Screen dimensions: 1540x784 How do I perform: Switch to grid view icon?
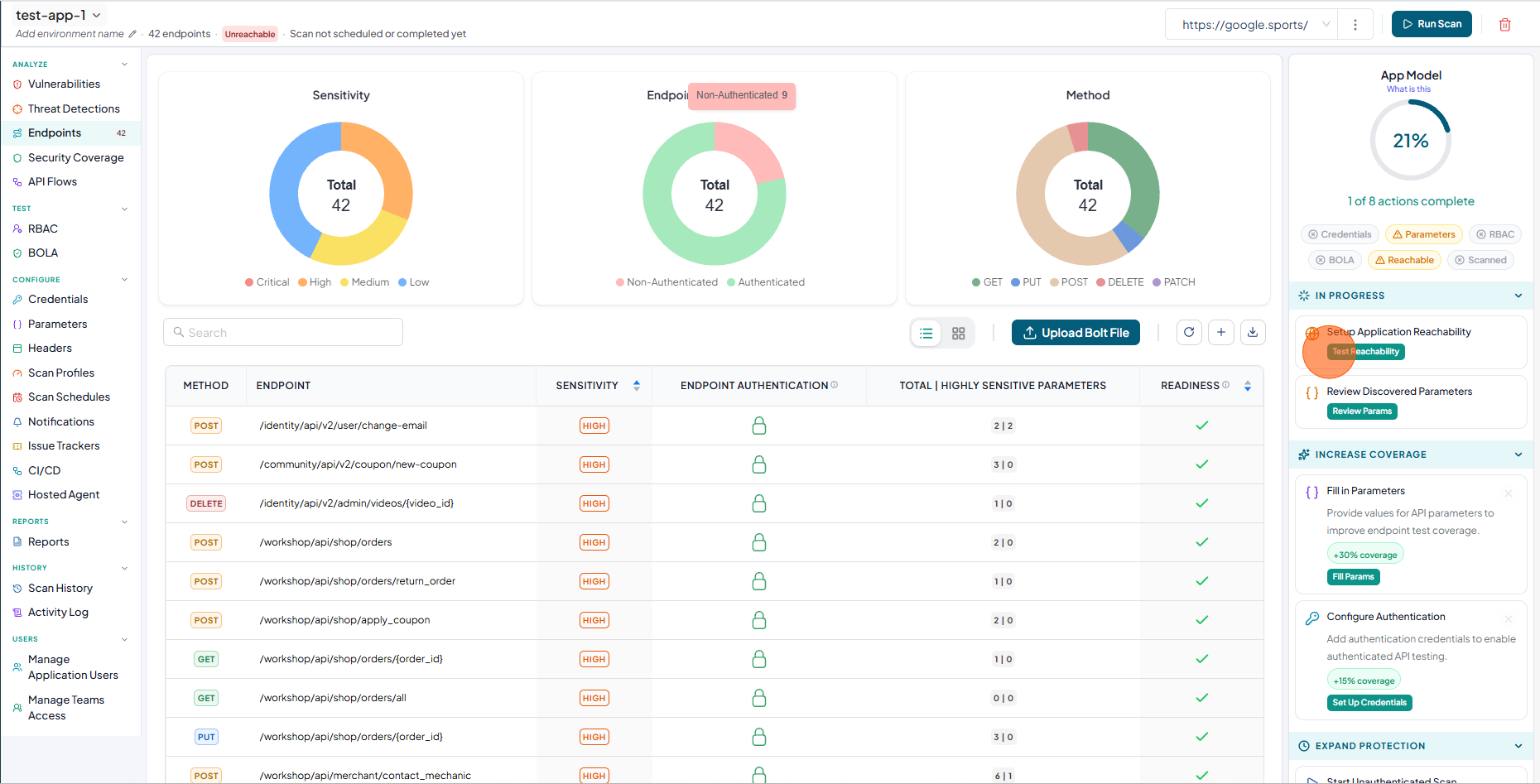(959, 333)
